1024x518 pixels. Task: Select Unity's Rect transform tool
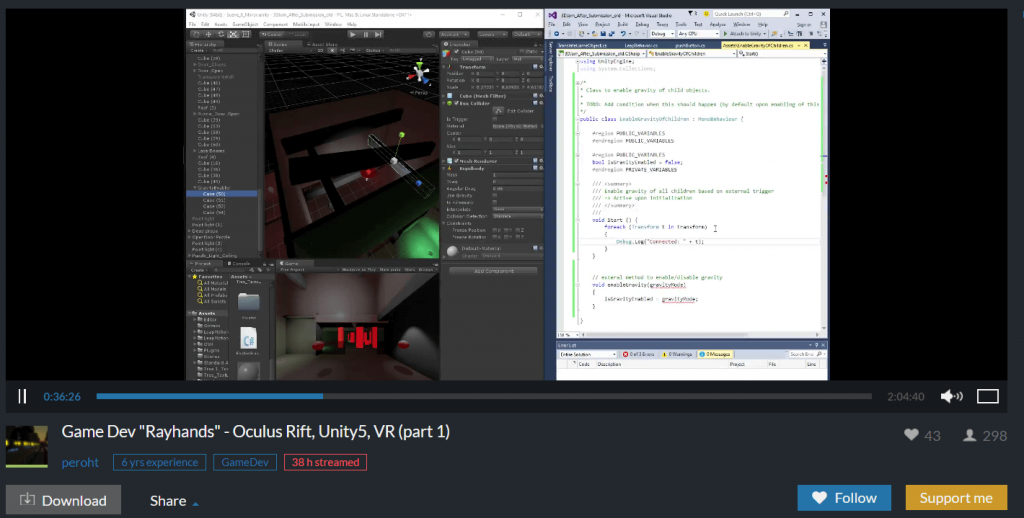[x=246, y=34]
